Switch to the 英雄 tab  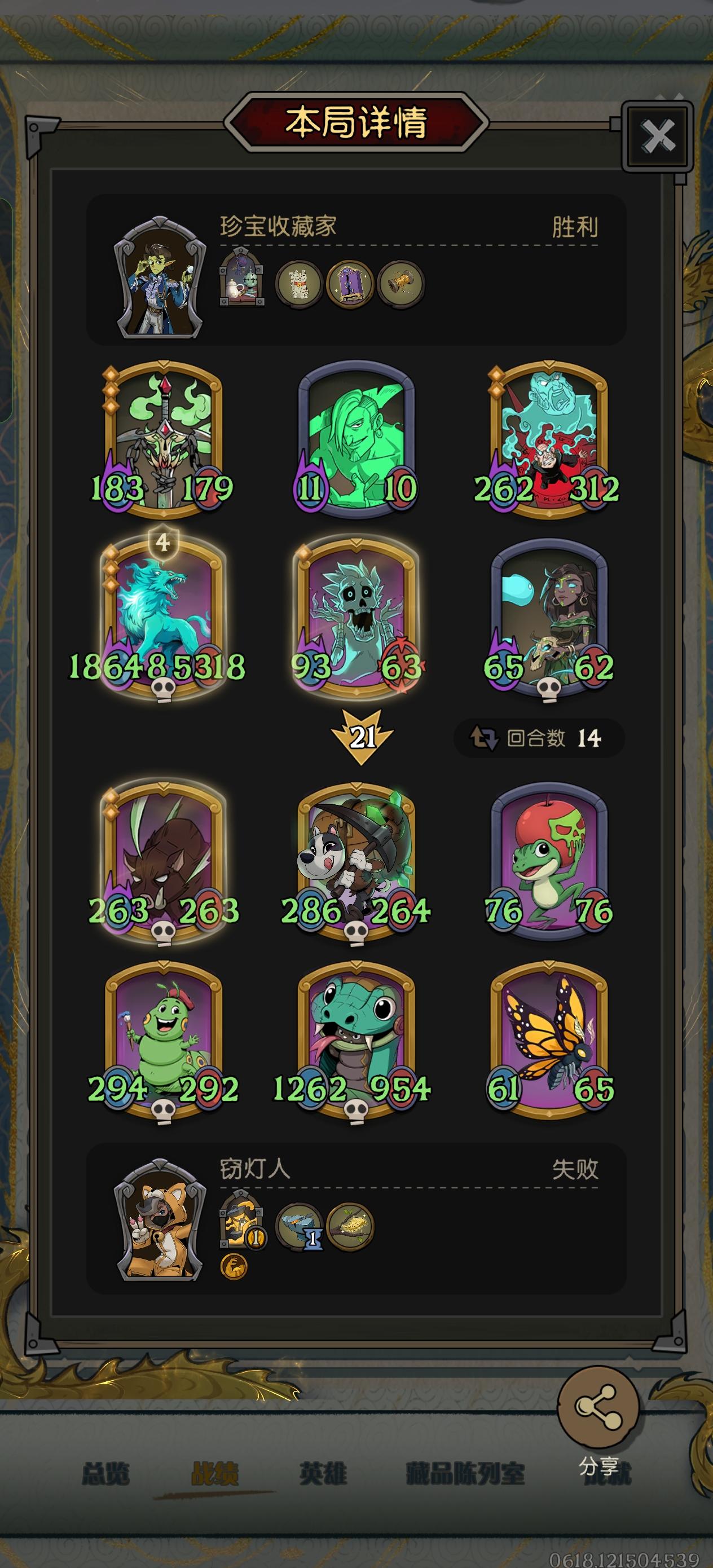tap(323, 1474)
